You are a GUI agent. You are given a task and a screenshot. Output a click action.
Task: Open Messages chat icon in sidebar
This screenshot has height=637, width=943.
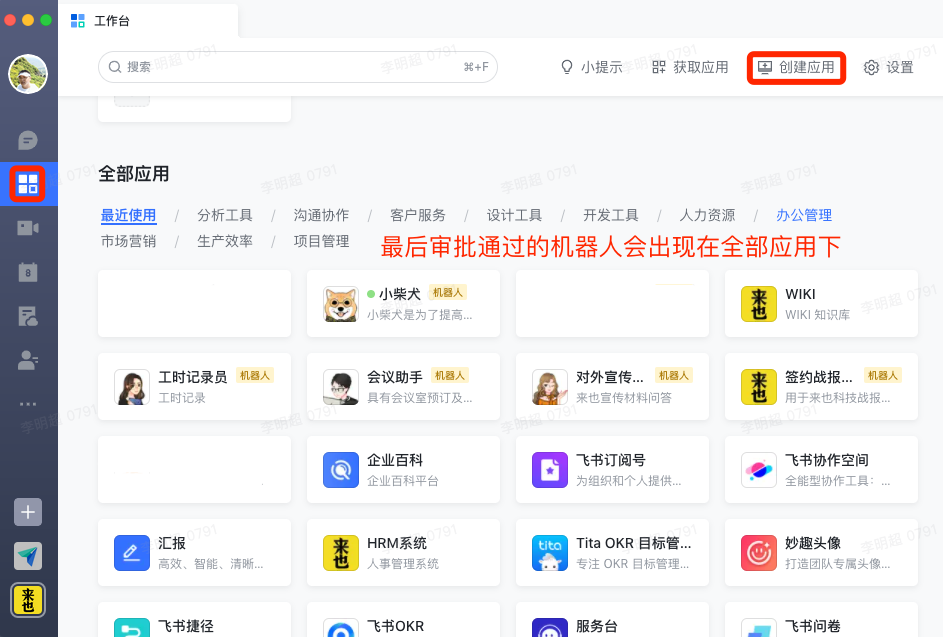point(28,140)
